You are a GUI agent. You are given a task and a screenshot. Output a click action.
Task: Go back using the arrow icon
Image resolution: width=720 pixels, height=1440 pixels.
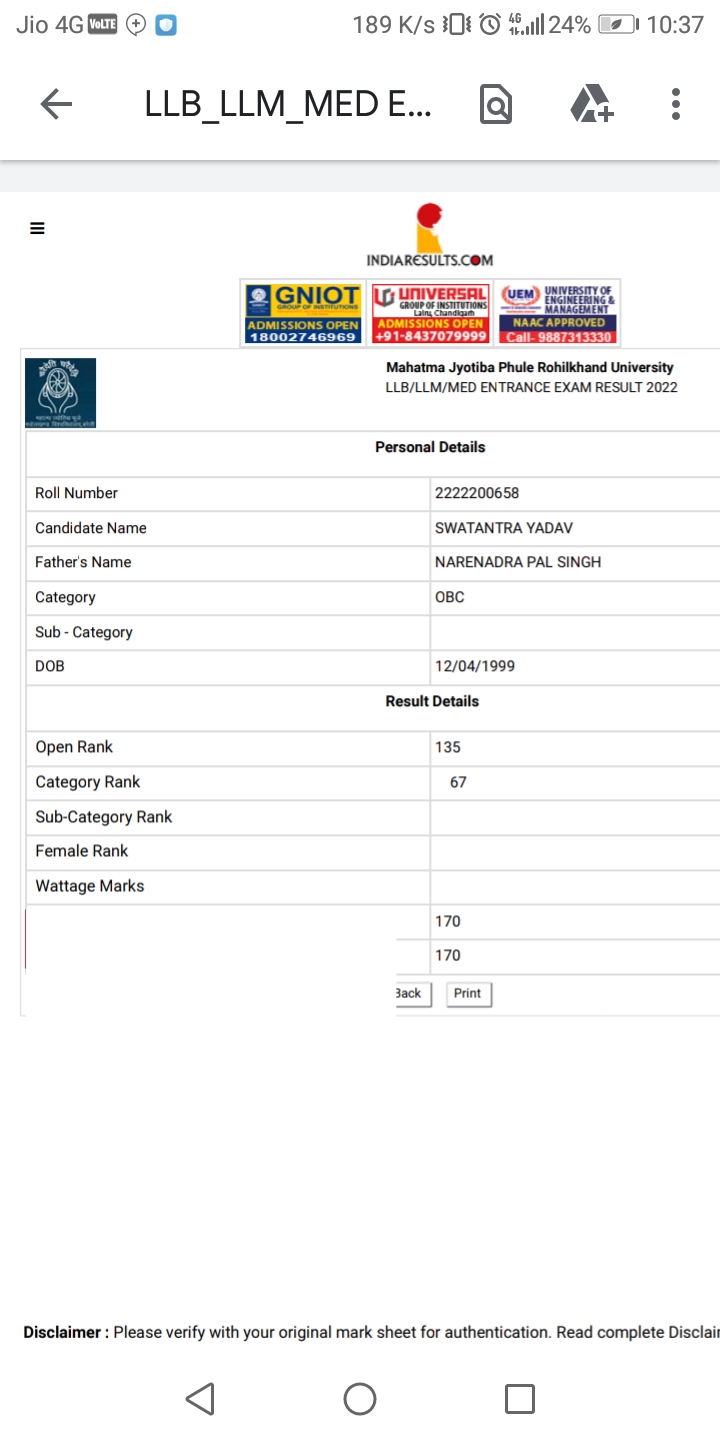point(56,104)
